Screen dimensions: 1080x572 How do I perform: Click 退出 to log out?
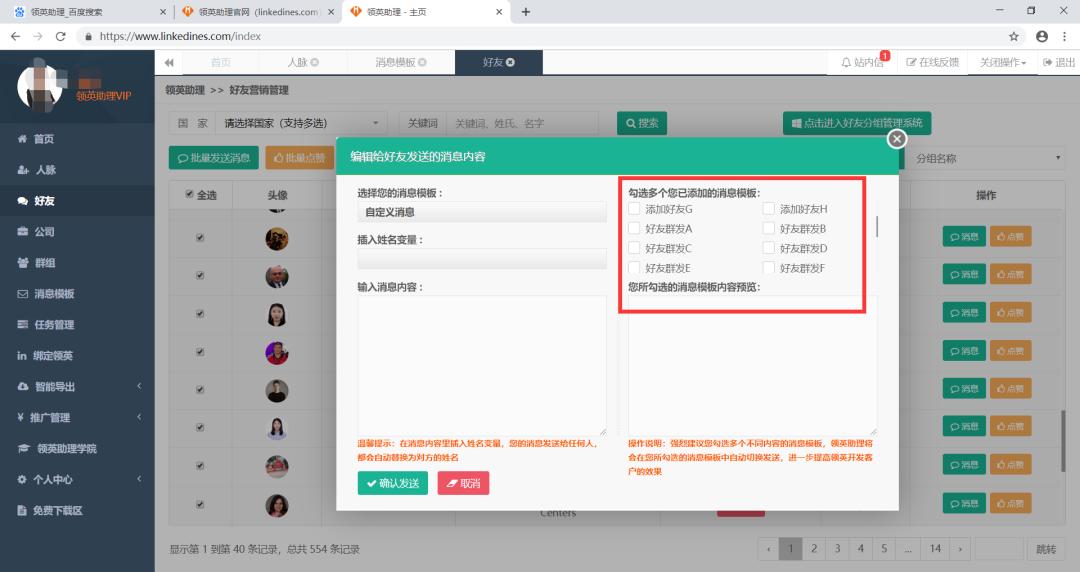tap(1059, 63)
